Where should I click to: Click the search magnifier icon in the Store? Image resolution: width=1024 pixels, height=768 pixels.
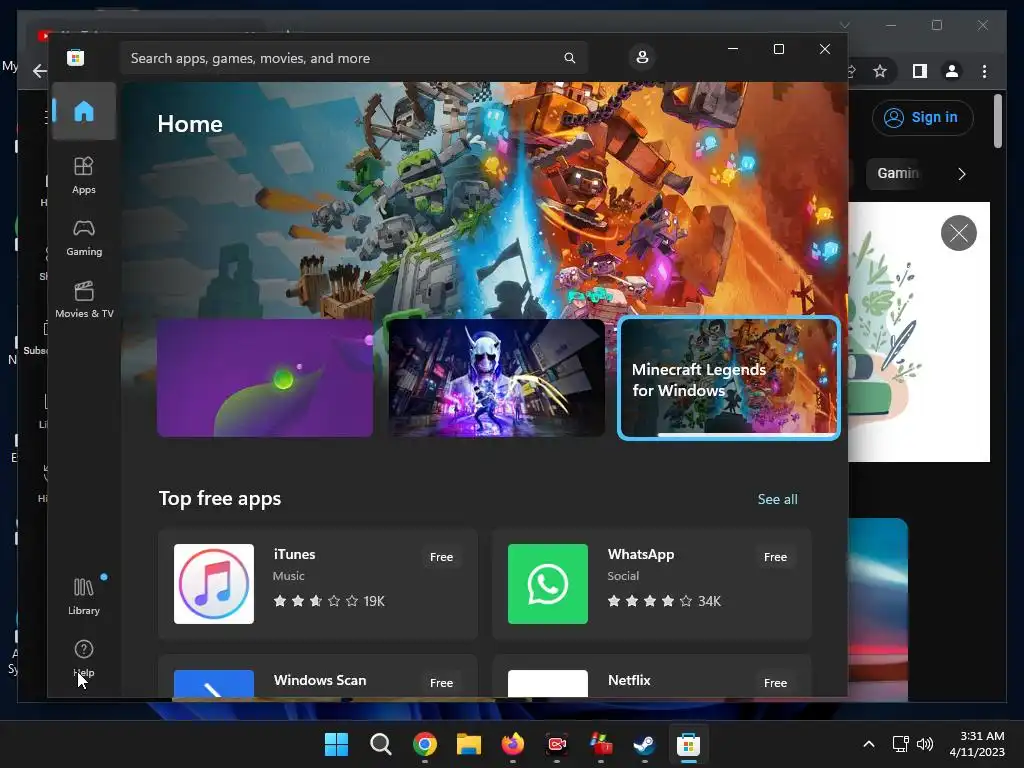point(569,58)
